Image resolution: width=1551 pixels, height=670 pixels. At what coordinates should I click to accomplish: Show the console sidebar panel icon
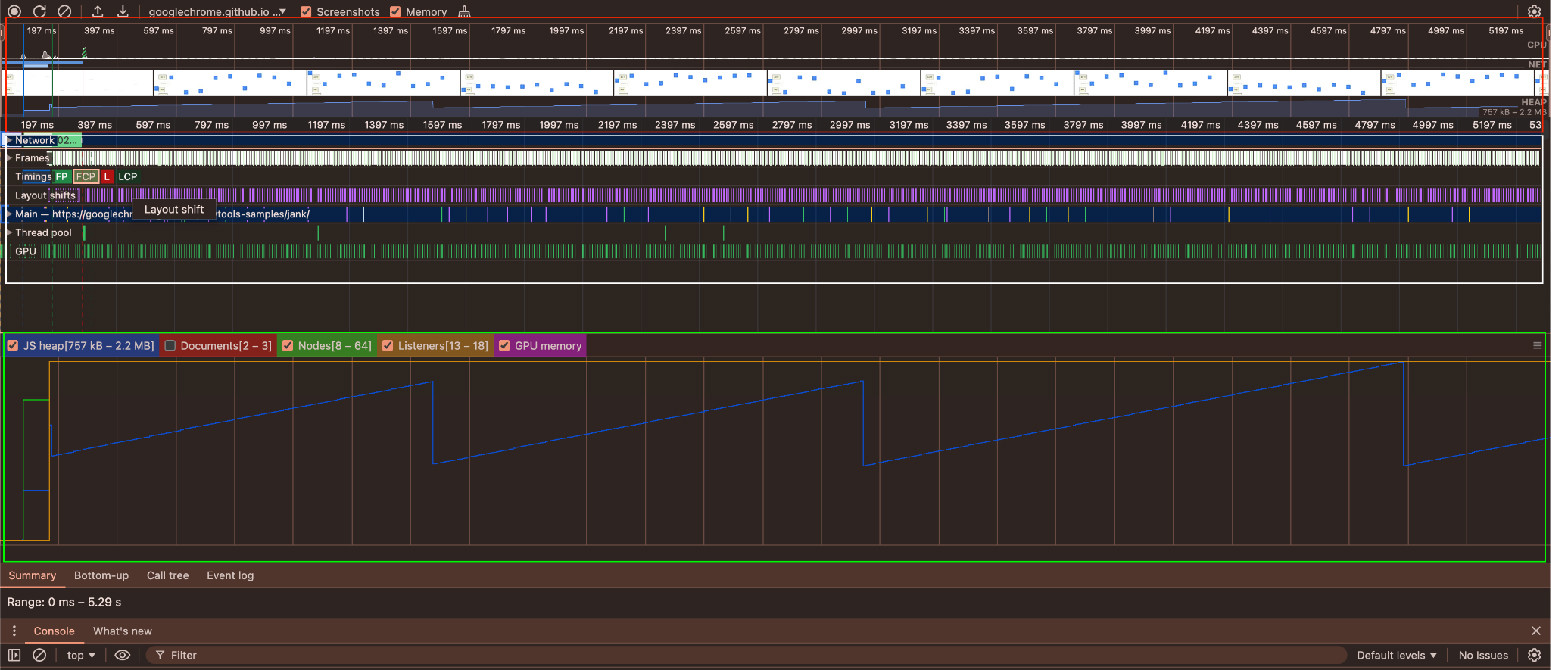(x=14, y=655)
